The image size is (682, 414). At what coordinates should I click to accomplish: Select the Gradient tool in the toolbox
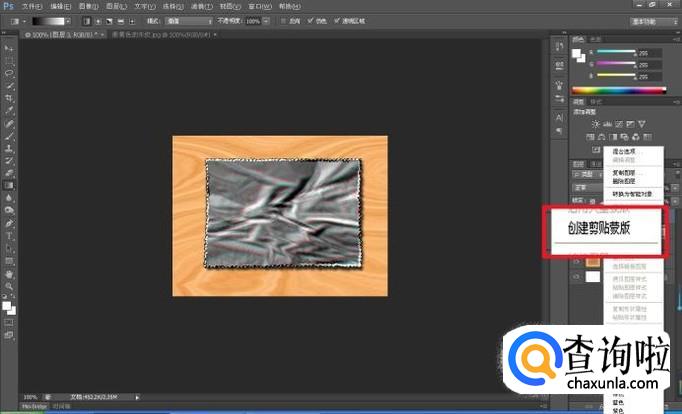tap(9, 185)
